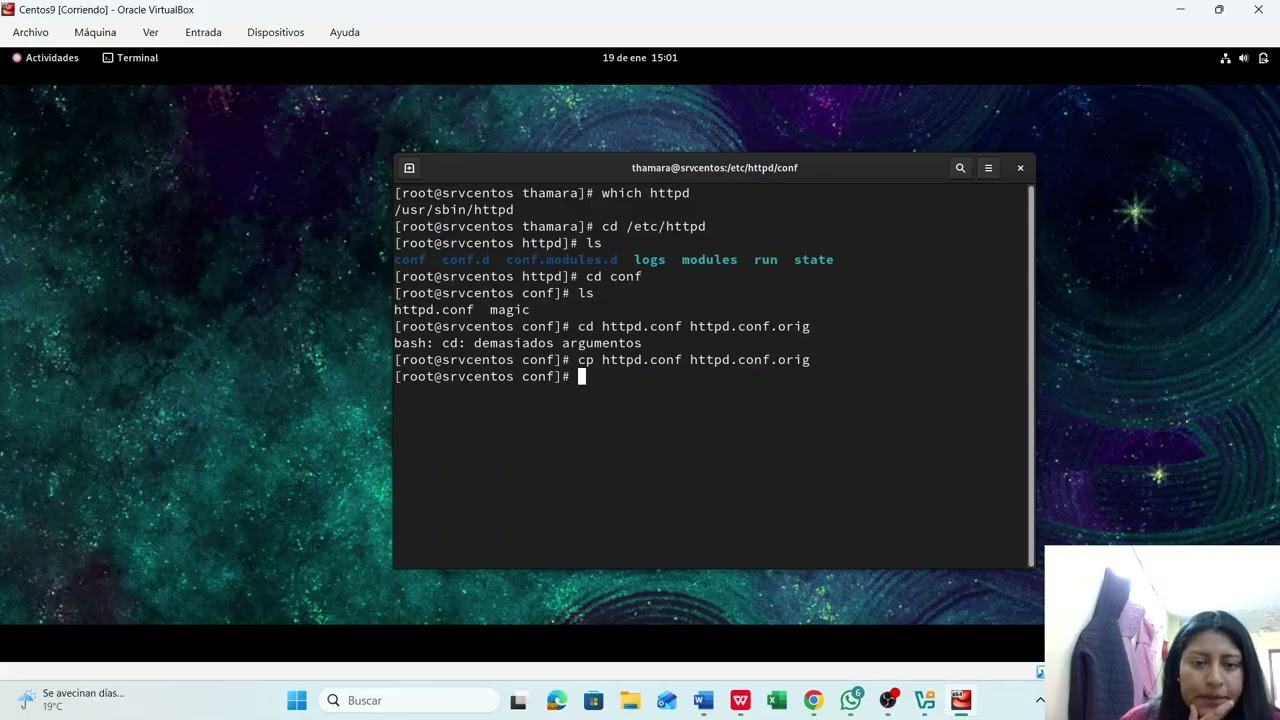1280x720 pixels.
Task: Open Outlook from the taskbar
Action: click(x=667, y=701)
